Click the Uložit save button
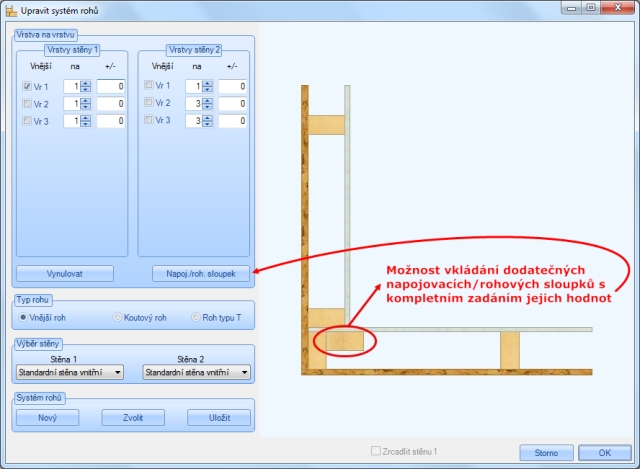 pos(219,418)
